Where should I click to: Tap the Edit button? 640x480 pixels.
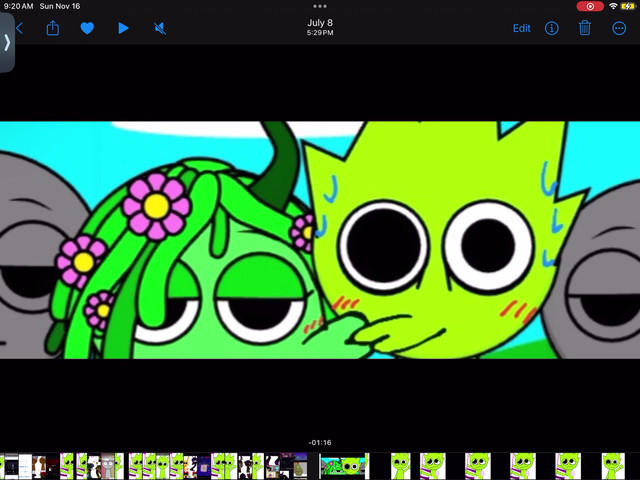coord(522,28)
